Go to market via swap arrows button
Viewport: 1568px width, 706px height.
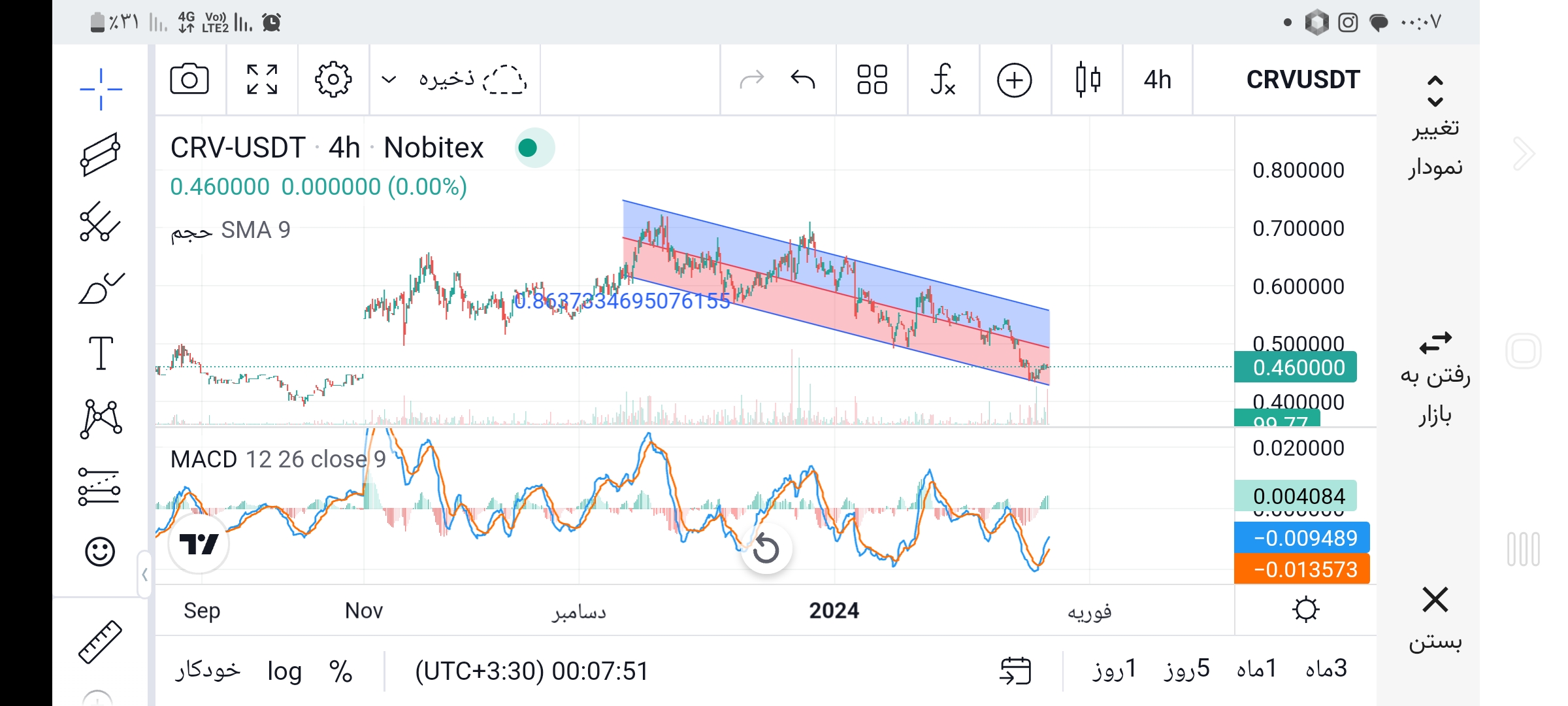tap(1435, 342)
